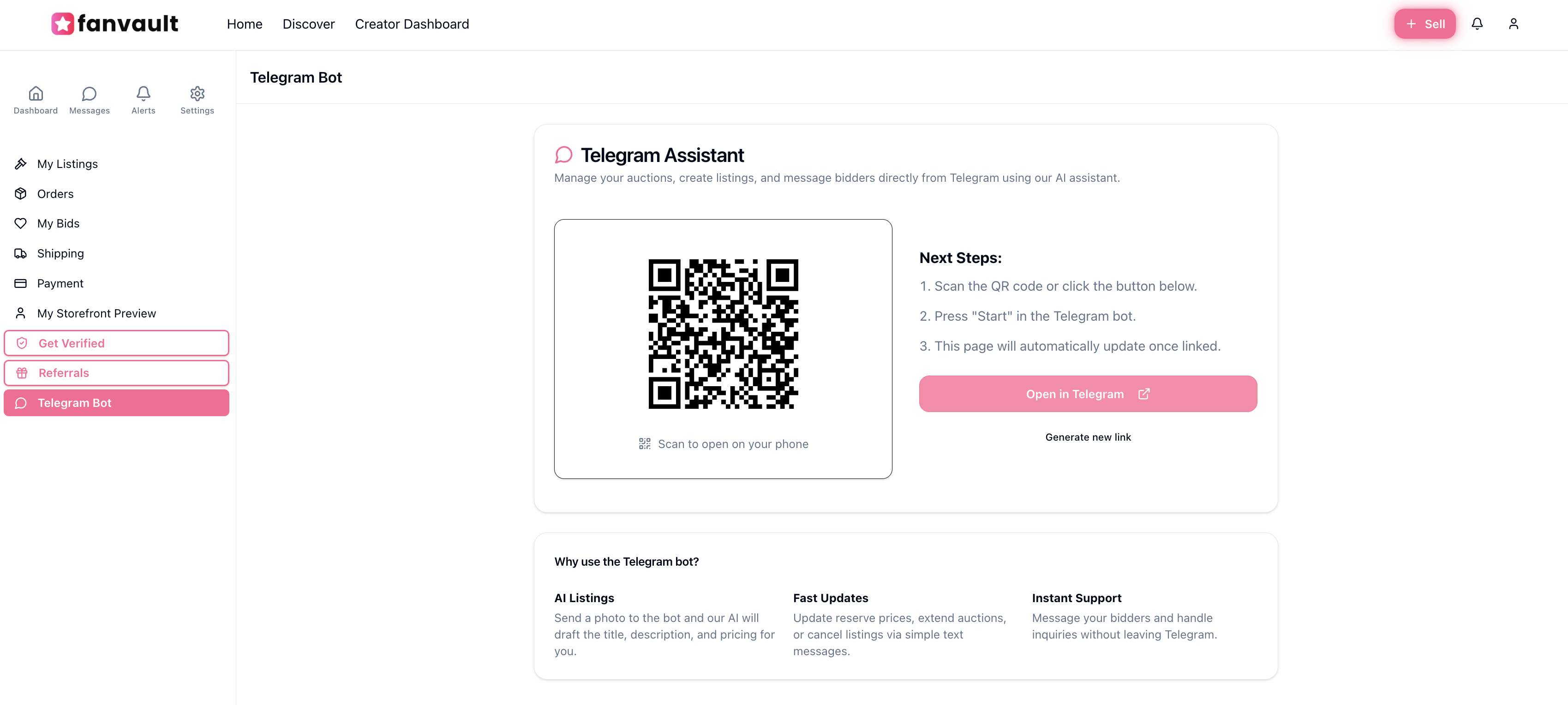Switch to the Discover tab
Screen dimensions: 1568x705
[x=309, y=24]
